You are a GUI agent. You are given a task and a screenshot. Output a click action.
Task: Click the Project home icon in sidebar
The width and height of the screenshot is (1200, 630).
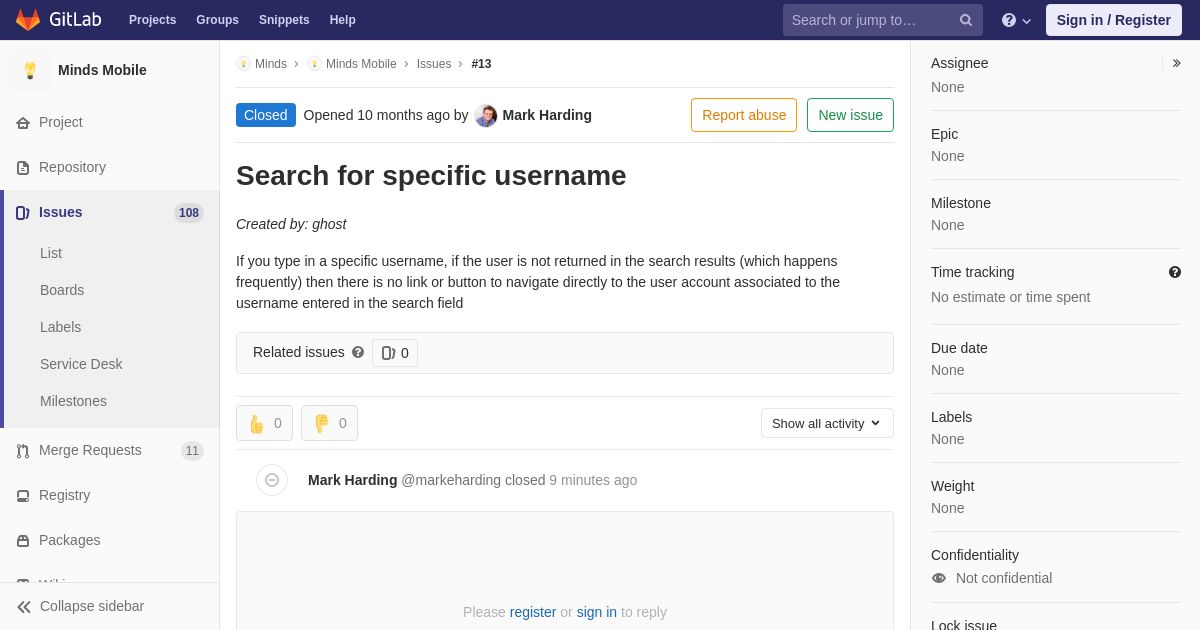[x=23, y=123]
